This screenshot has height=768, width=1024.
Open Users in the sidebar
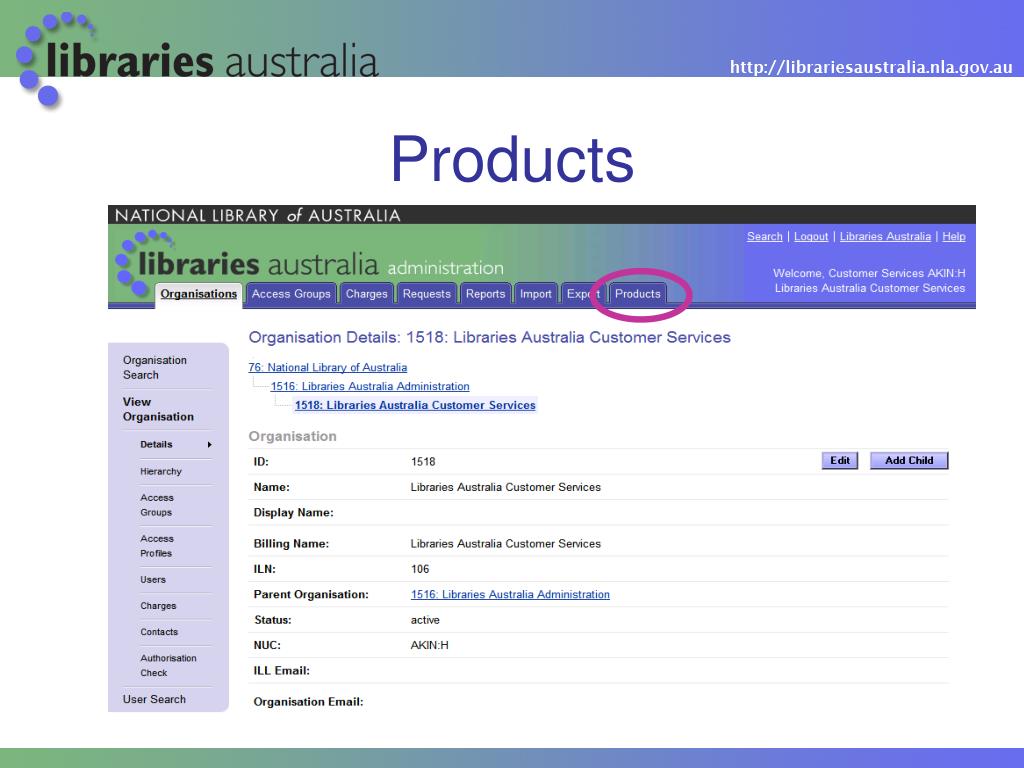click(153, 580)
